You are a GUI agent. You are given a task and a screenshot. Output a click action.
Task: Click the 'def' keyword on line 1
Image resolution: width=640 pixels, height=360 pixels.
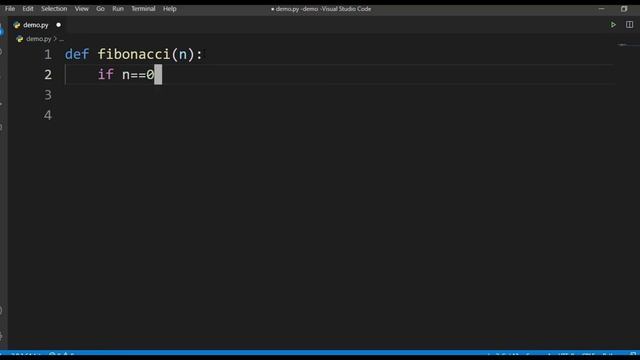(x=77, y=54)
